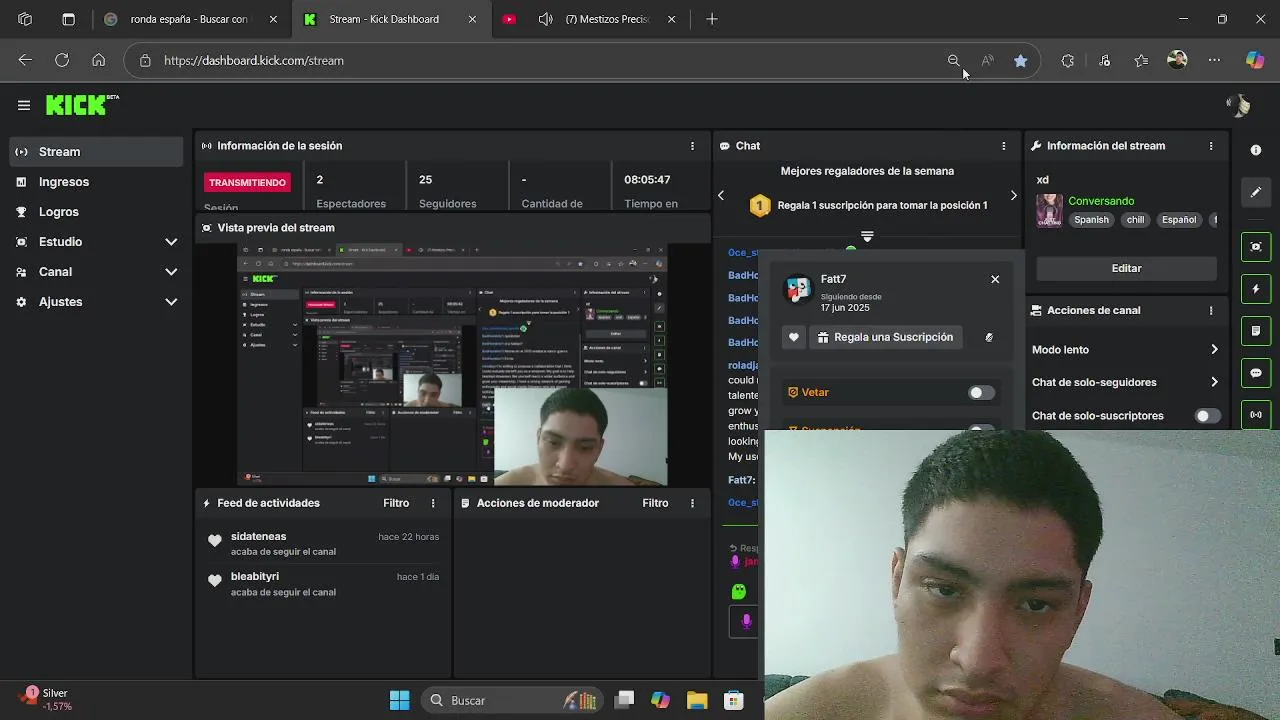Viewport: 1280px width, 720px height.
Task: Click the read aloud icon in address bar
Action: click(987, 61)
